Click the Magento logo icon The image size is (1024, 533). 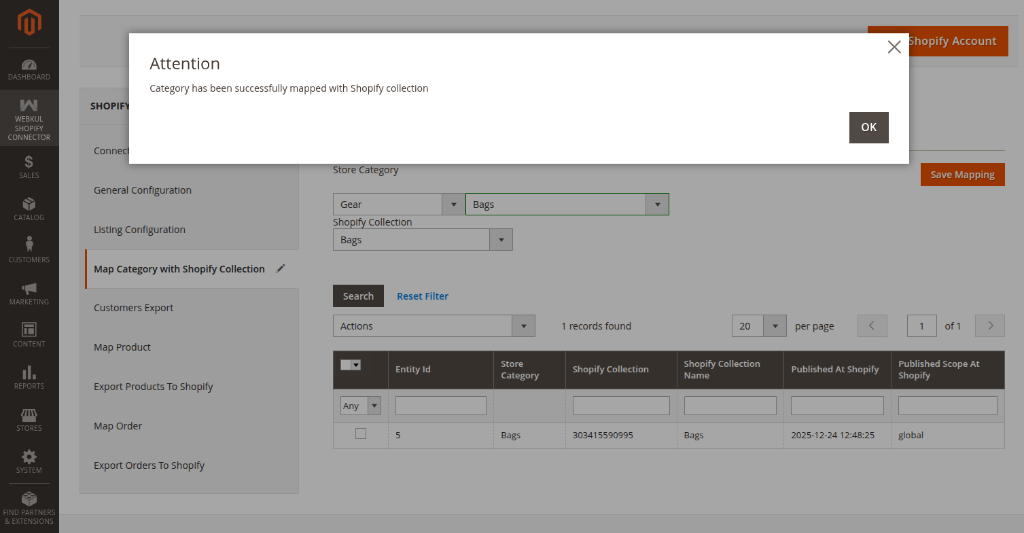(29, 23)
